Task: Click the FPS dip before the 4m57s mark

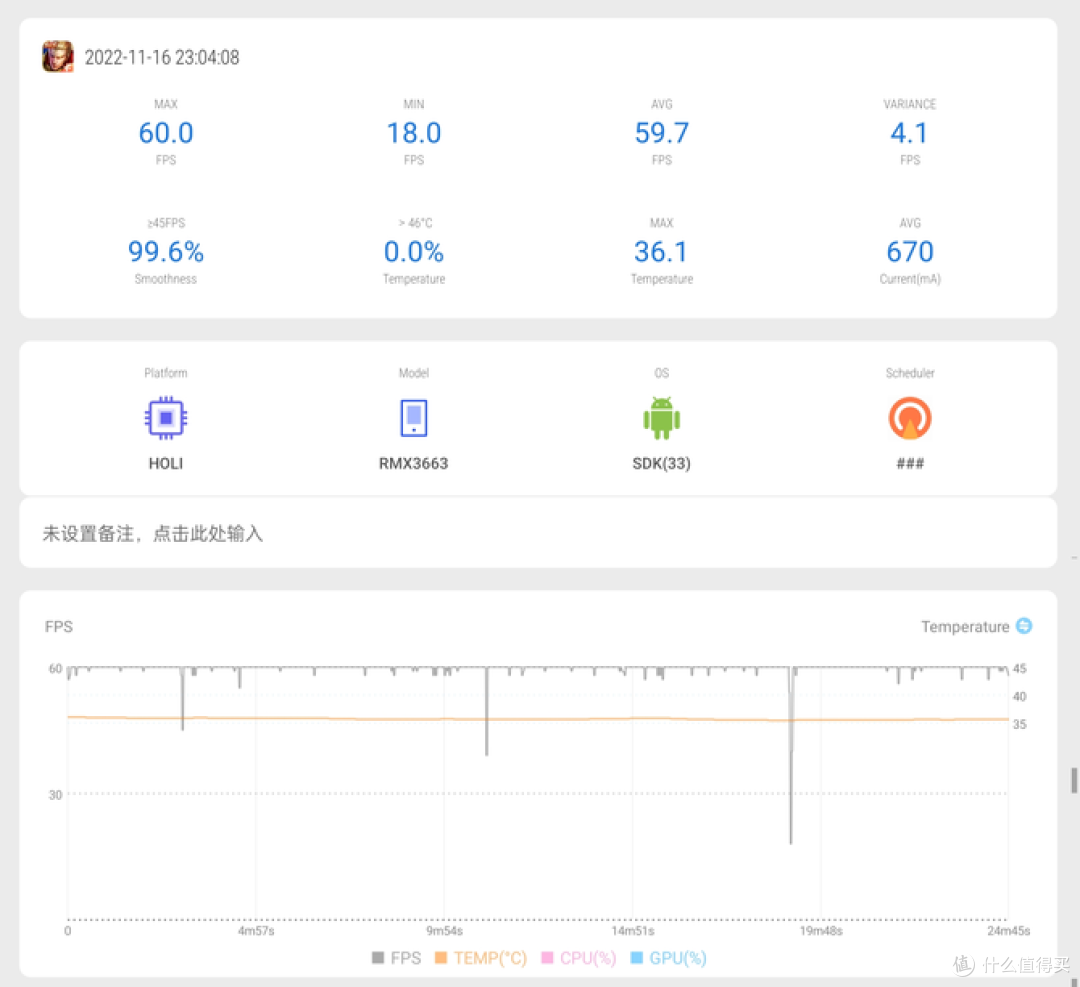Action: (183, 699)
